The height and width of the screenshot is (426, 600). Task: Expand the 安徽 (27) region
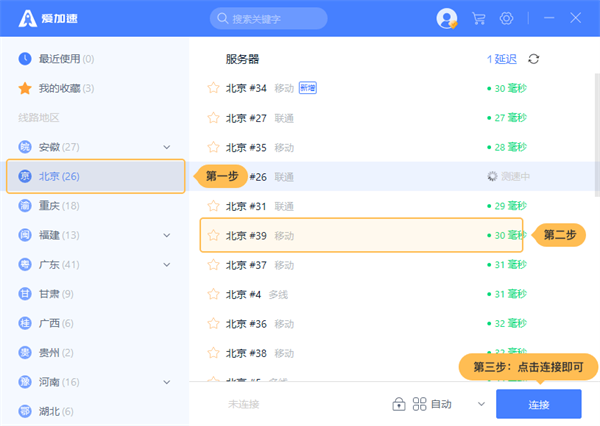point(167,147)
